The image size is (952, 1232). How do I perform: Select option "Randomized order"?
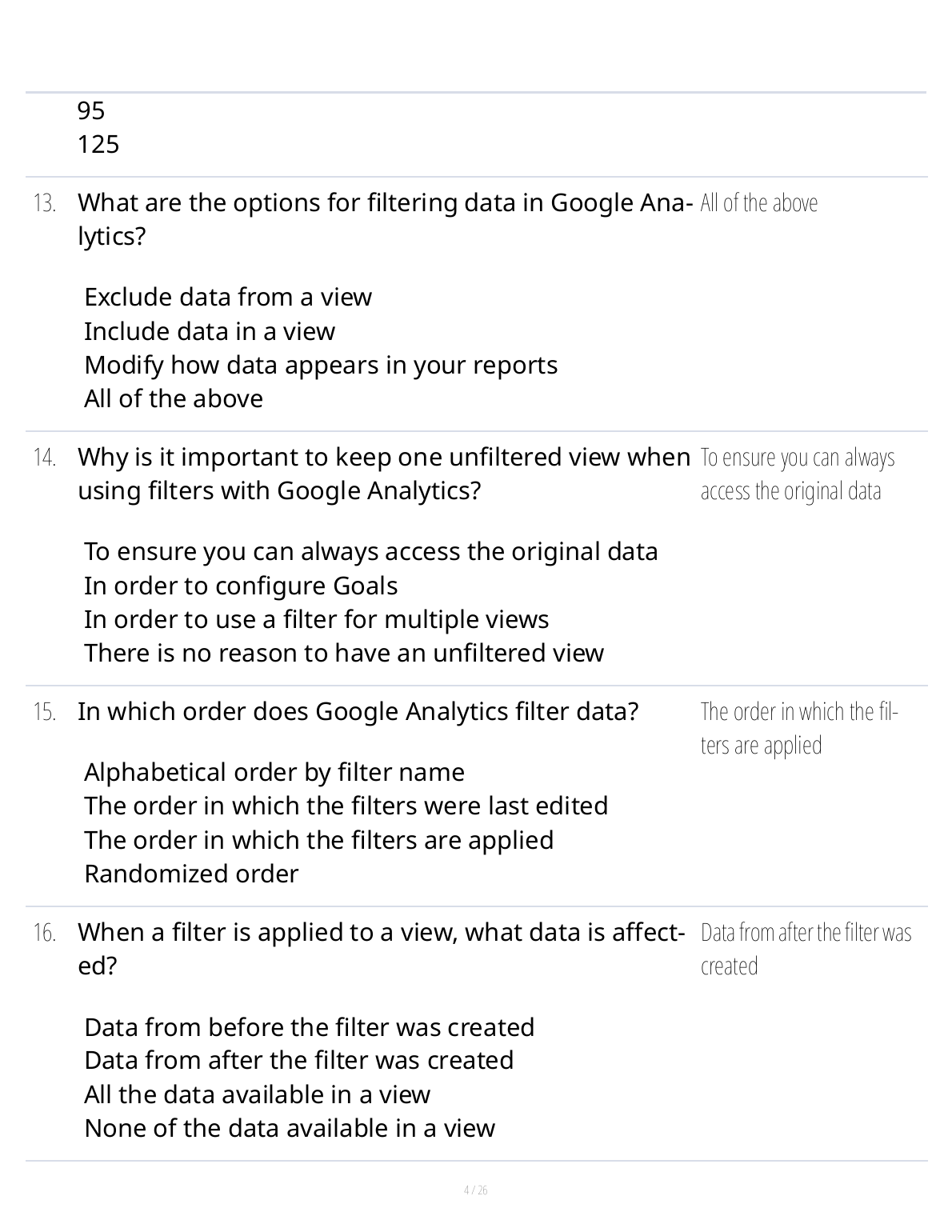coord(191,874)
